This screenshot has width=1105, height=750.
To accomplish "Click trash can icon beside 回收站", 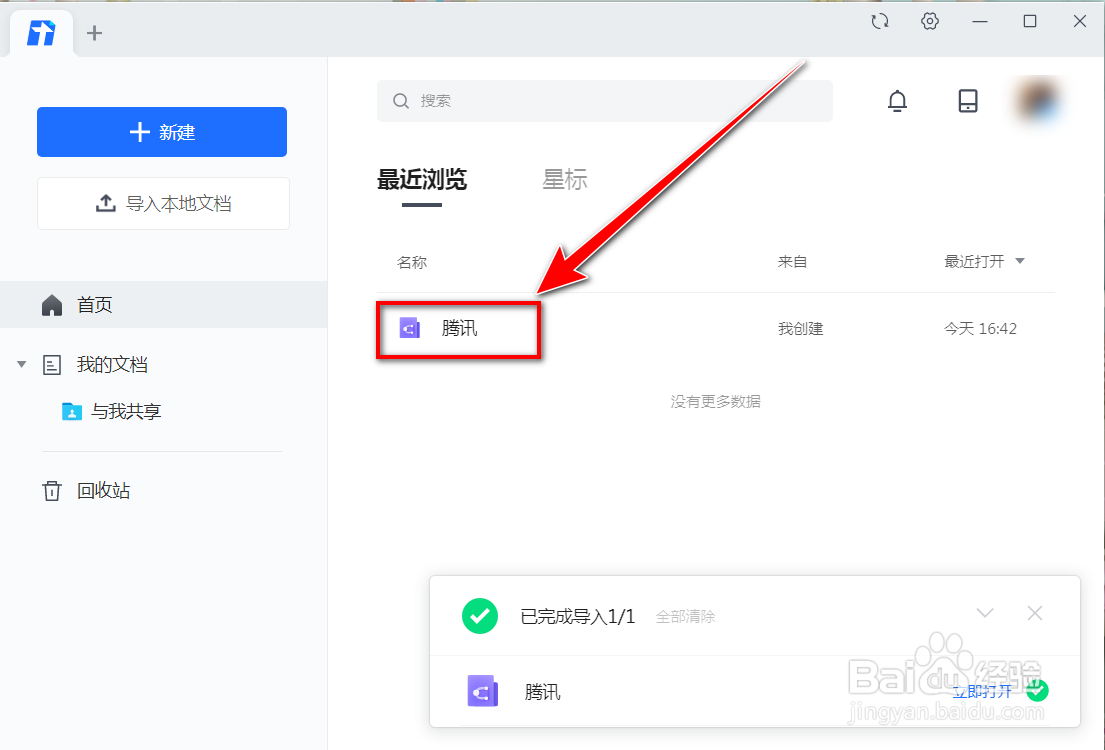I will coord(51,491).
